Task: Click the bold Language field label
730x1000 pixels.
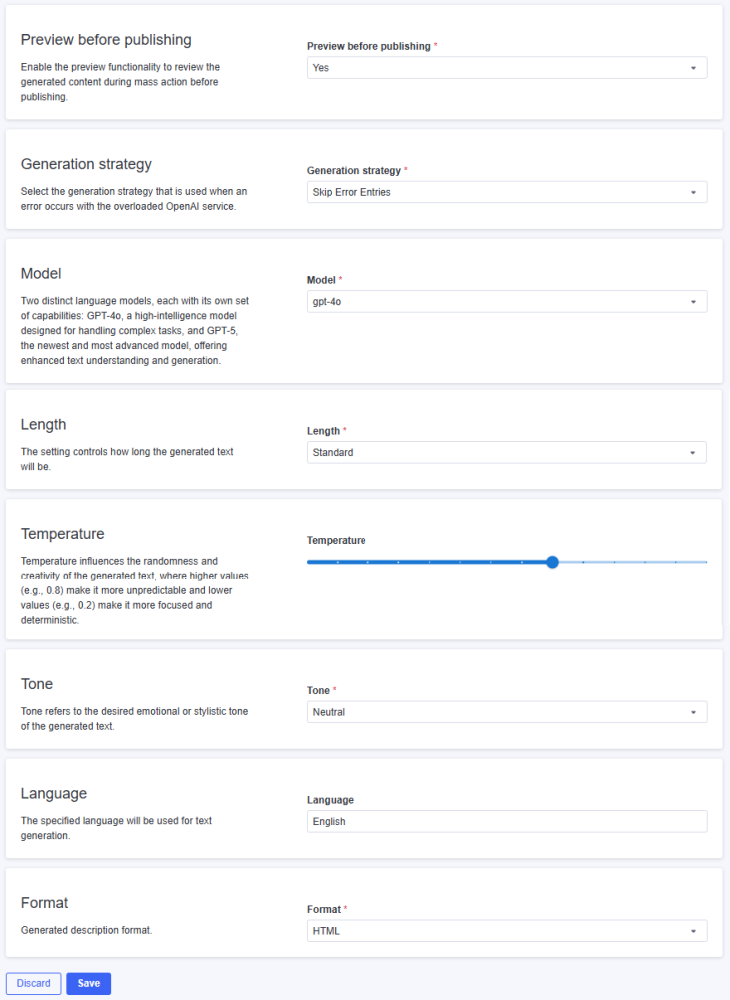Action: click(x=330, y=800)
